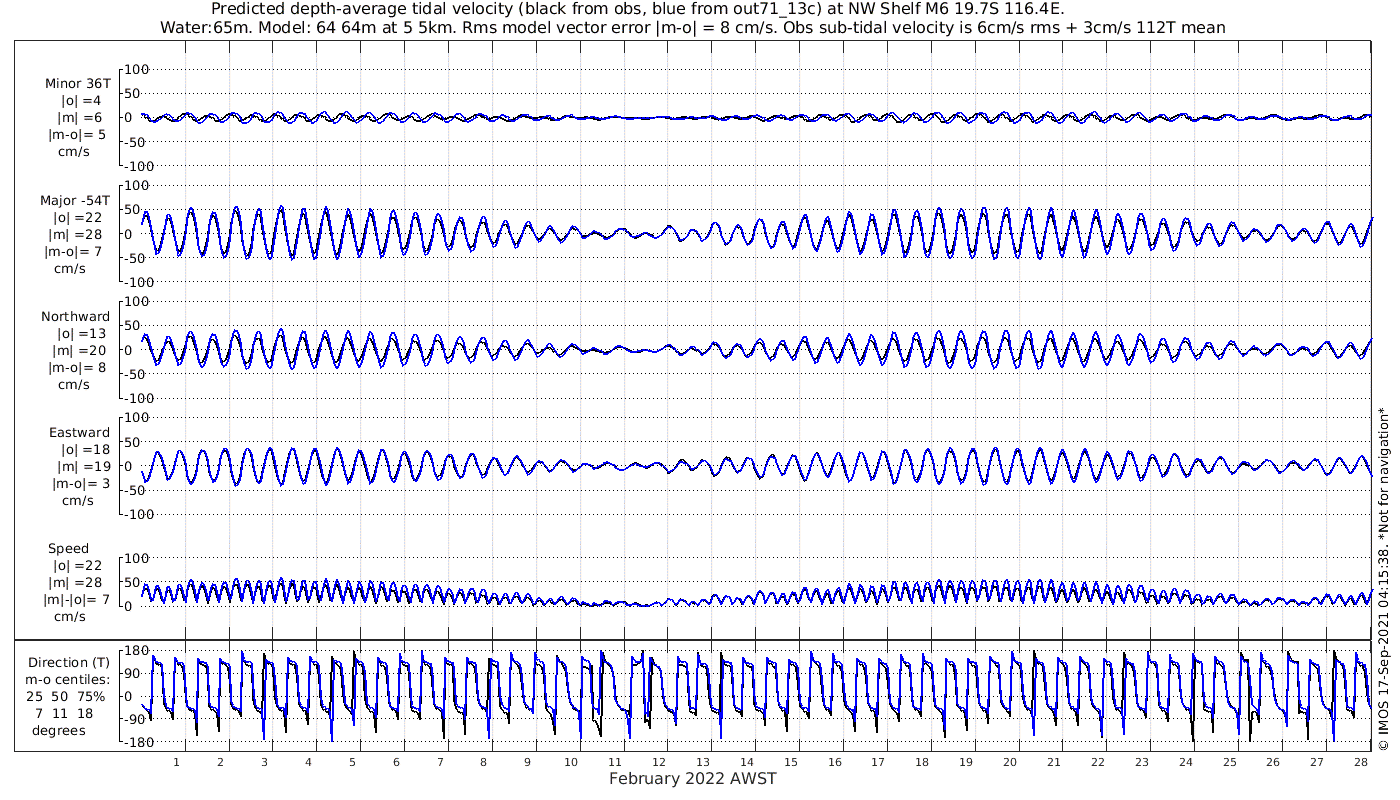This screenshot has width=1400, height=800.
Task: Click the 'February 2022 AWST' x-axis title
Action: click(x=692, y=779)
